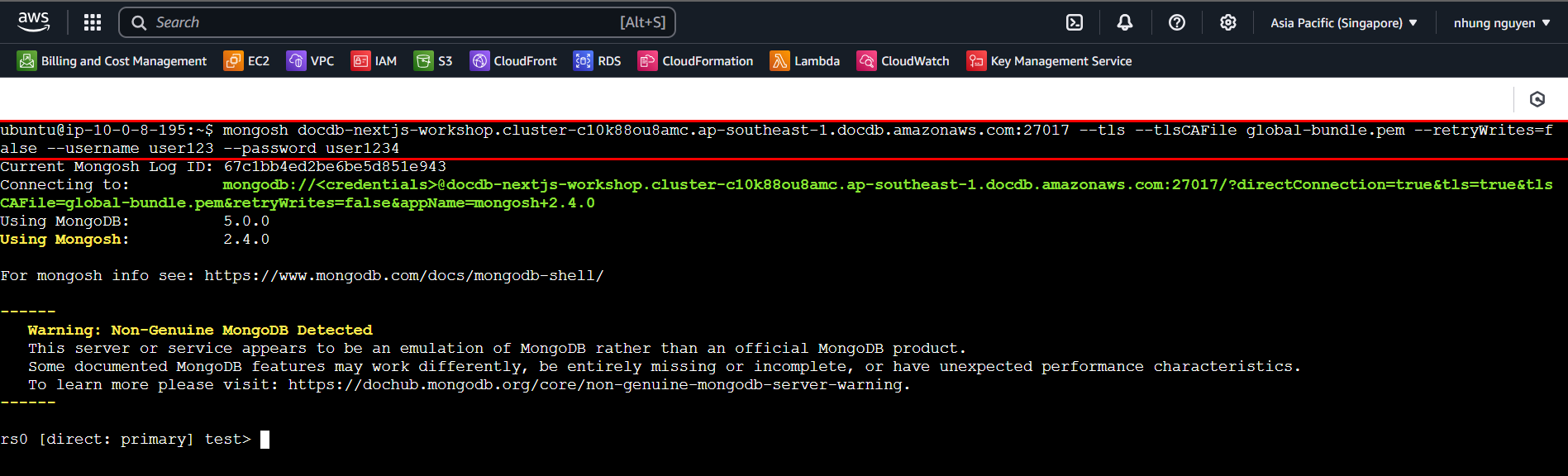Click the Lambda service icon
Image resolution: width=1568 pixels, height=476 pixels.
click(x=779, y=61)
